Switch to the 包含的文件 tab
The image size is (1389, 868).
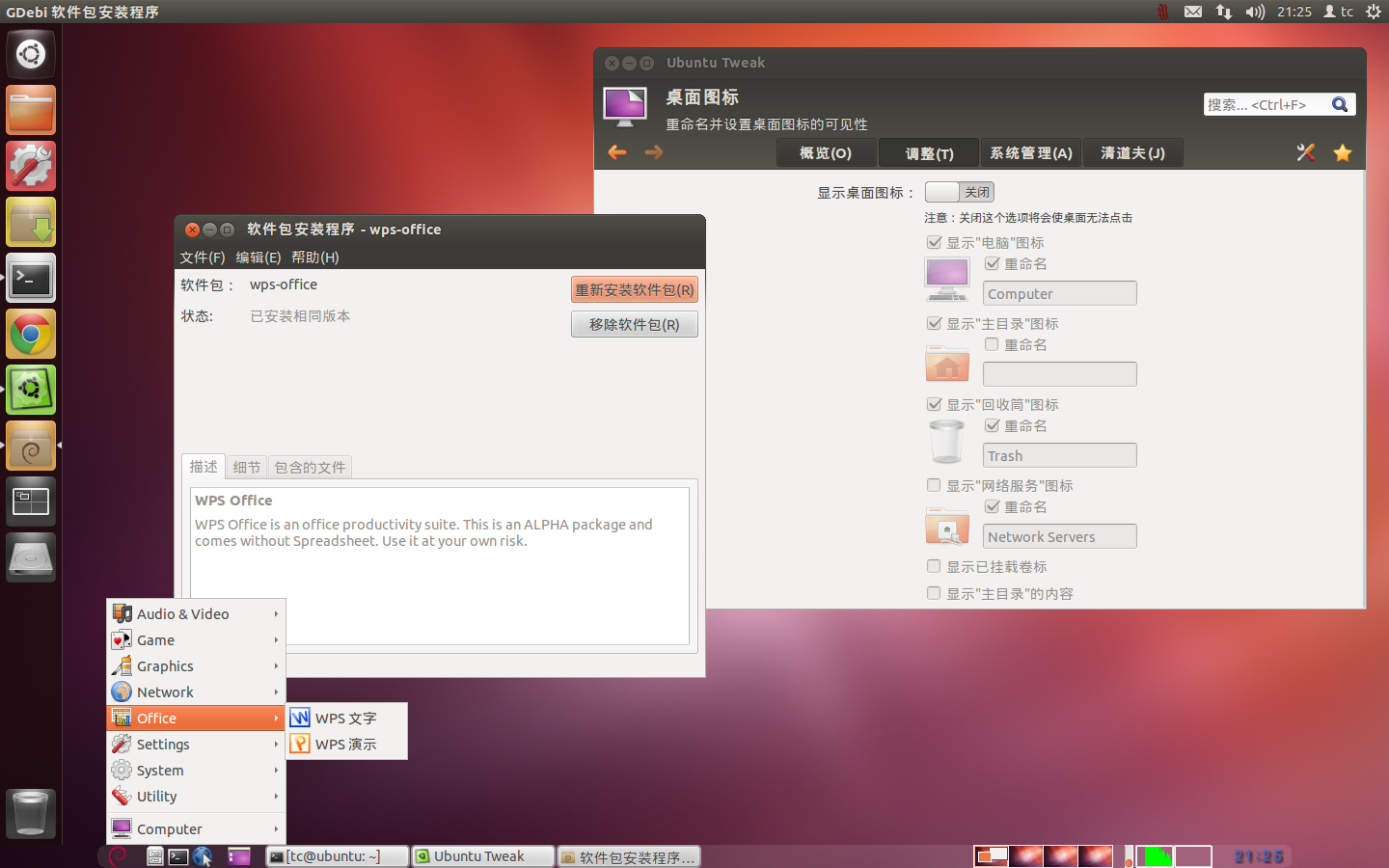[310, 467]
